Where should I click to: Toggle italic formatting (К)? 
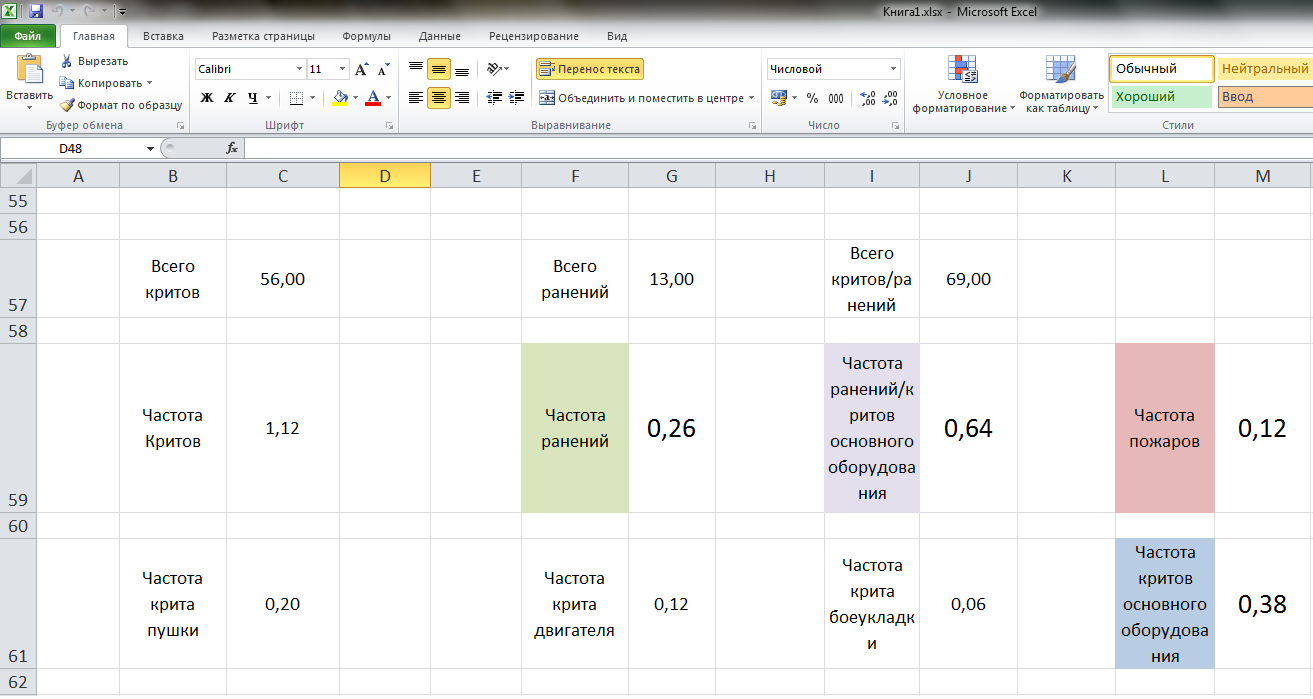pos(229,98)
